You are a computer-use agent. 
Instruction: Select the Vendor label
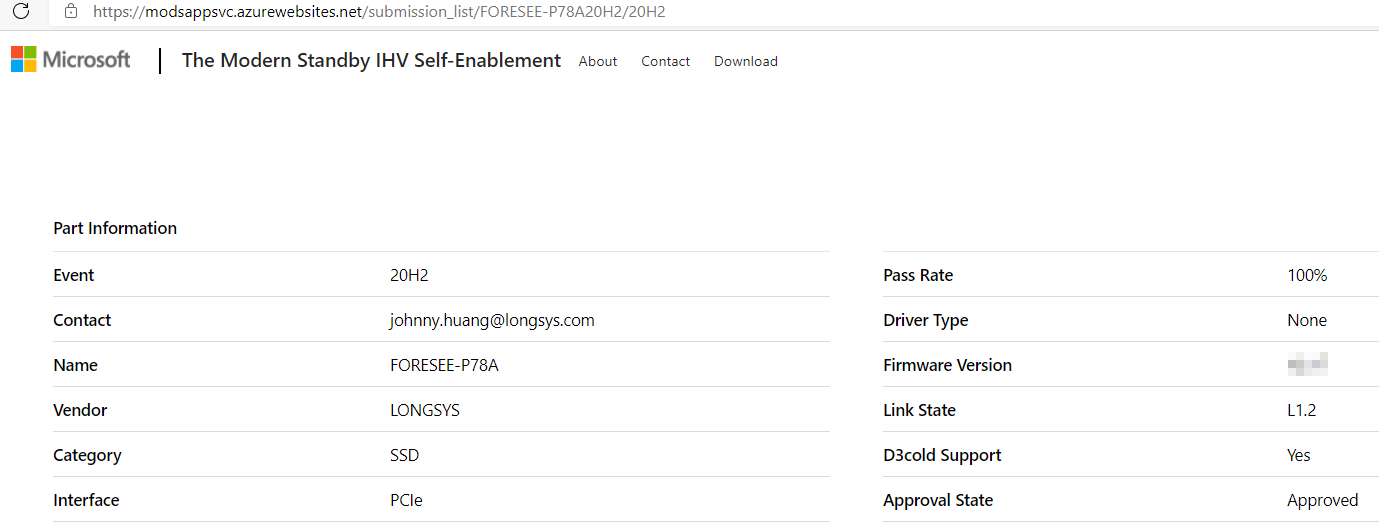point(80,410)
